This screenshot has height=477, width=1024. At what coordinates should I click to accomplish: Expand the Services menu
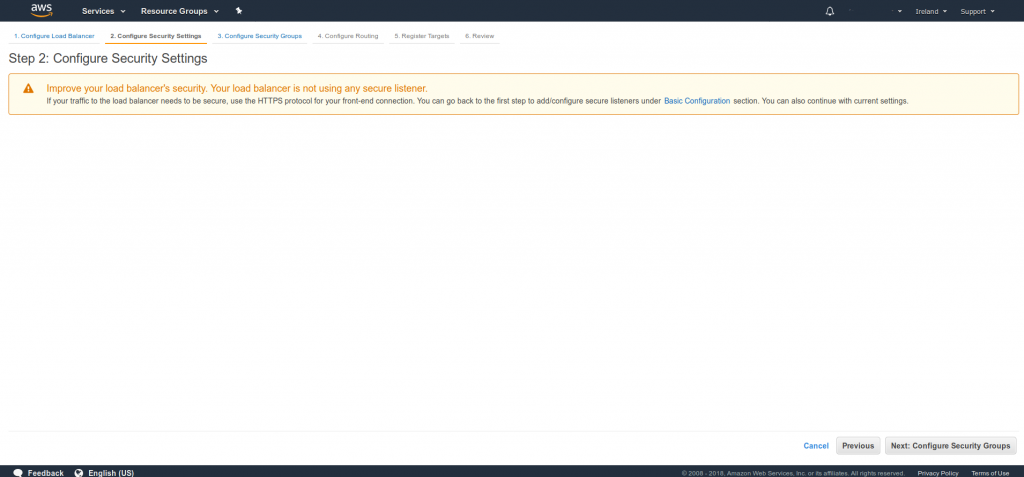pyautogui.click(x=103, y=11)
